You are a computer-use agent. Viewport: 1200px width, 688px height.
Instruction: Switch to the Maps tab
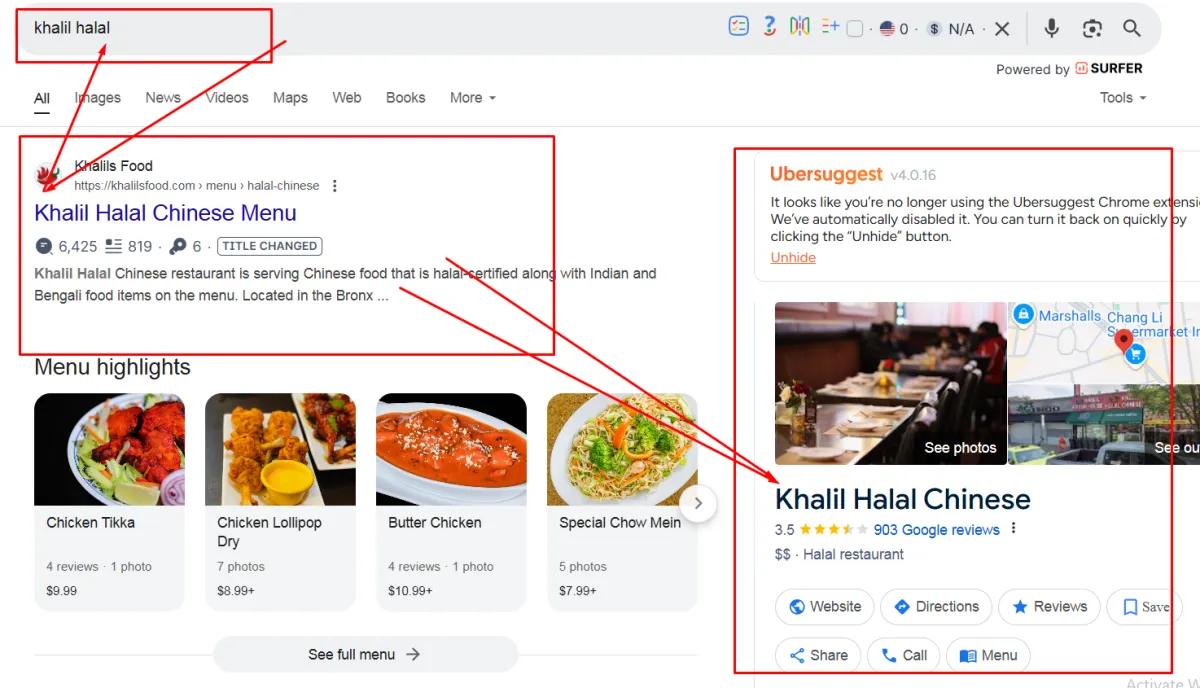290,98
